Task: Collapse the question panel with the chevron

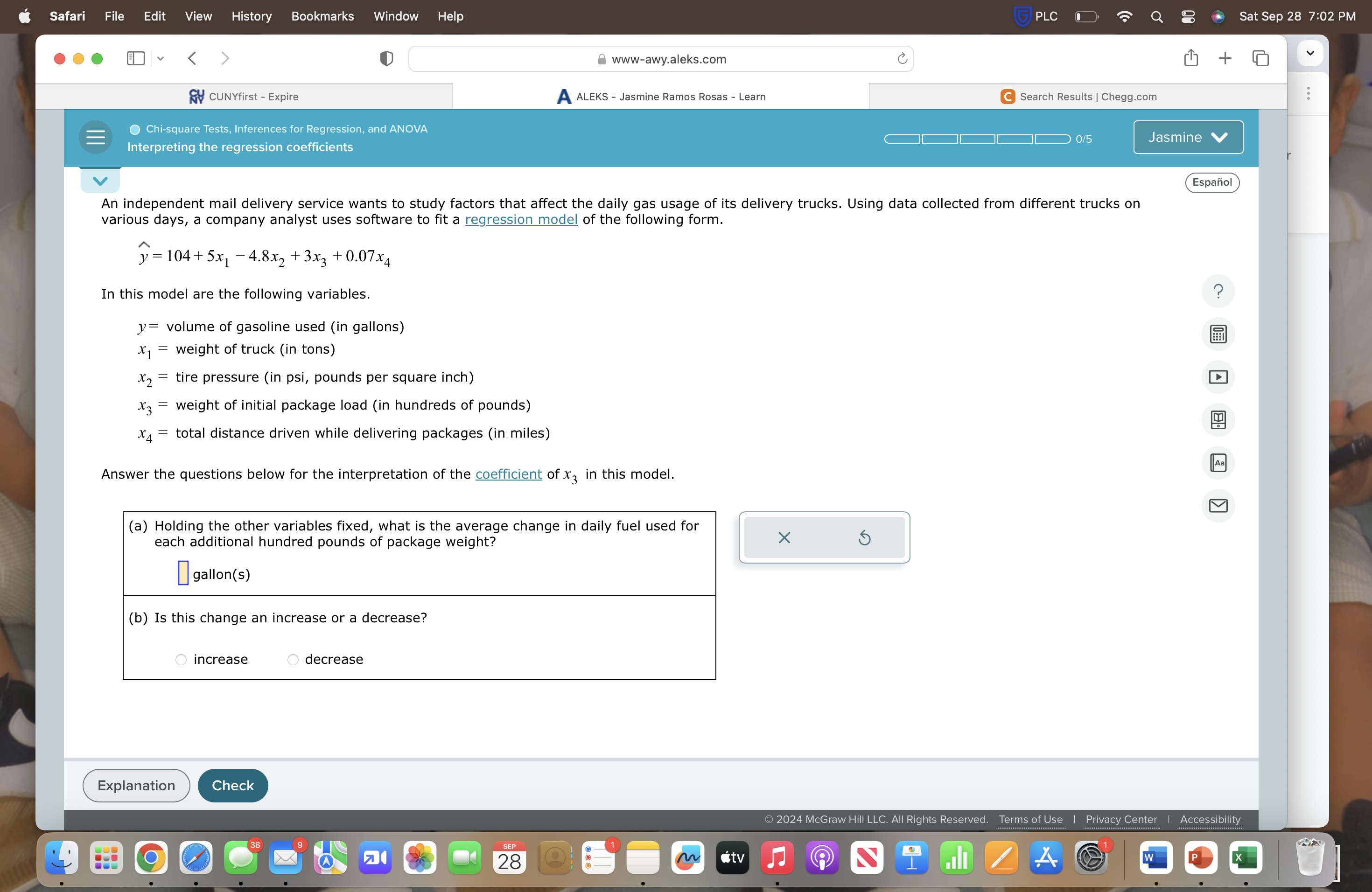Action: (100, 181)
